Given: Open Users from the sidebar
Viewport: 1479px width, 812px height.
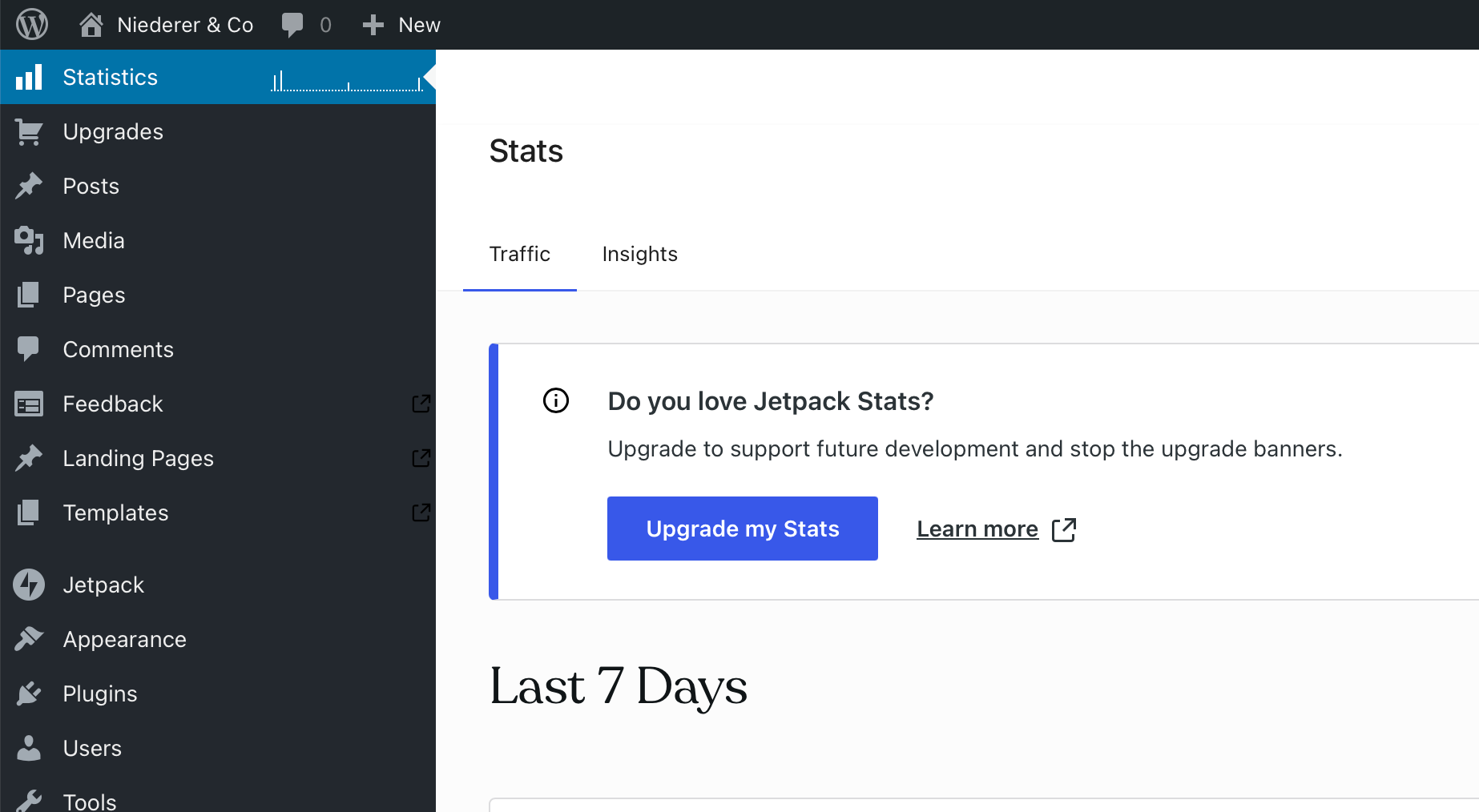Looking at the screenshot, I should (x=92, y=748).
